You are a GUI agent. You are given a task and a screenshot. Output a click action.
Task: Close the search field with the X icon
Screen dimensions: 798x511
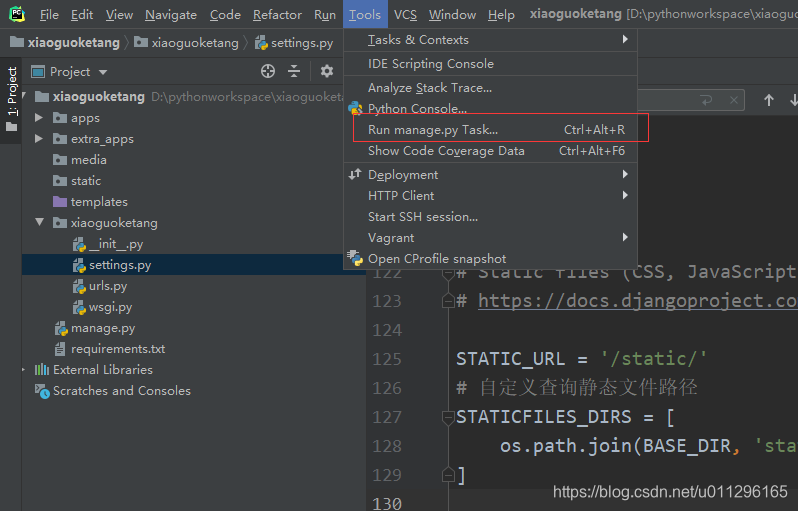(x=733, y=100)
